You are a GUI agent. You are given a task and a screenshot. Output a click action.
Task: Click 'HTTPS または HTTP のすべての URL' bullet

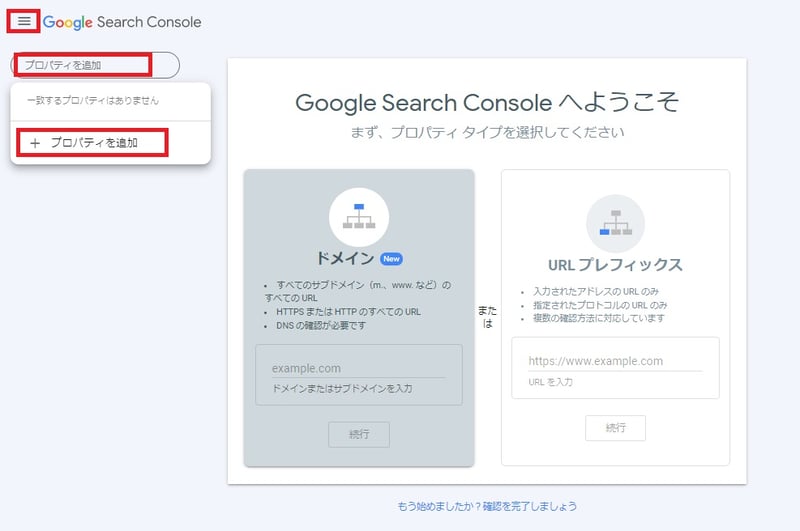(348, 312)
